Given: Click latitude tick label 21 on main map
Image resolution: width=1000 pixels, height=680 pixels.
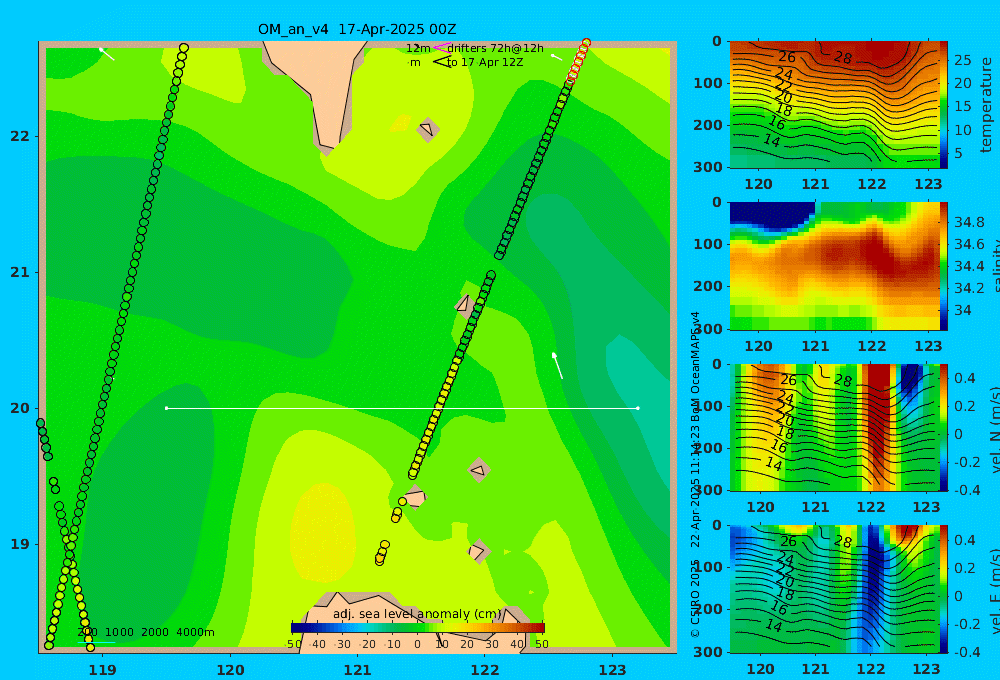Looking at the screenshot, I should click(20, 272).
